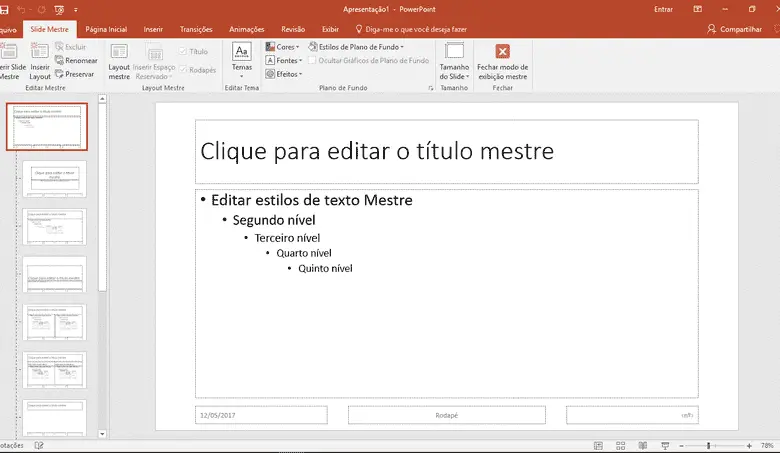Start slideshow from quick access toolbar
Screen dimensions: 780x453
click(x=59, y=9)
